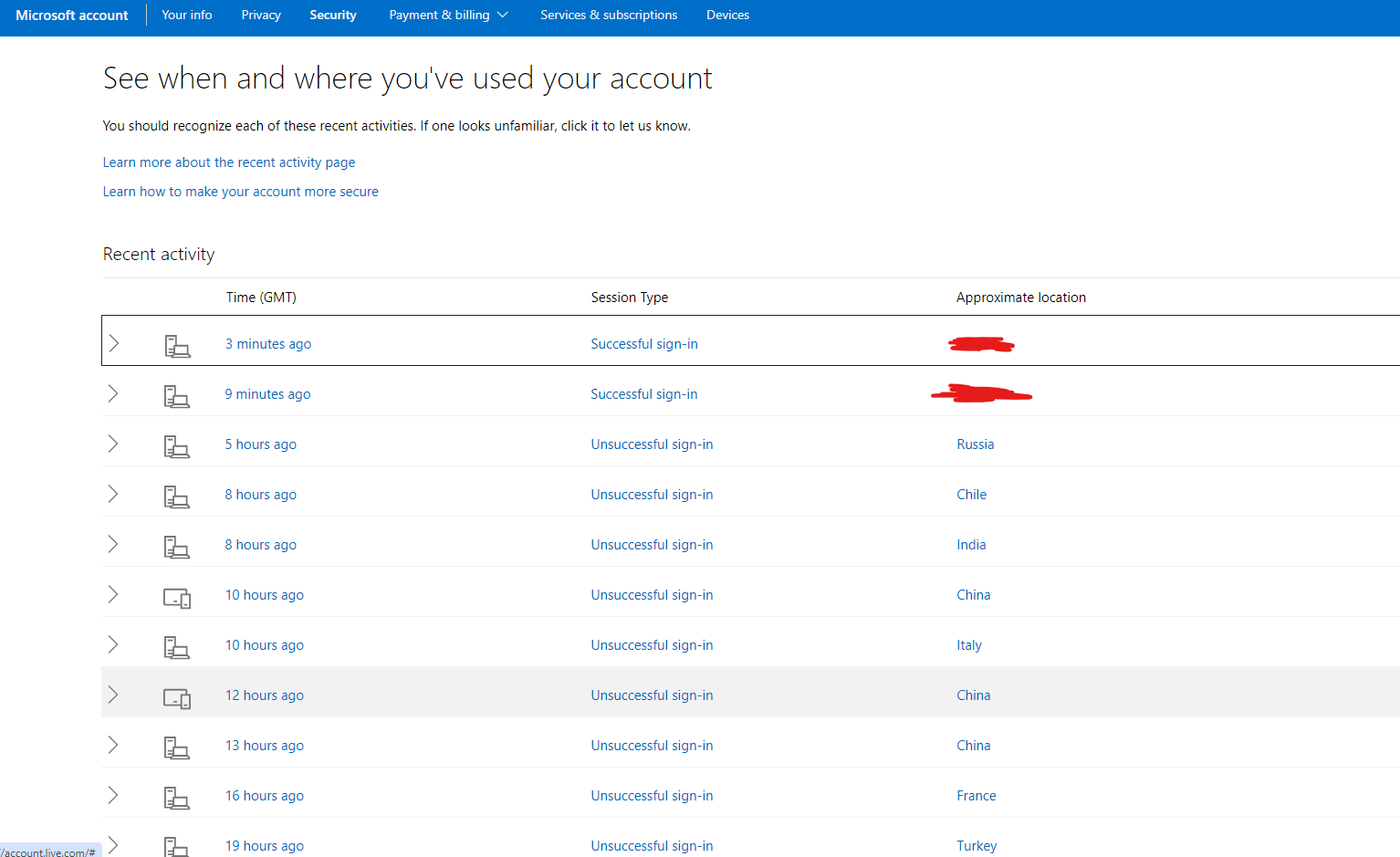Open the Security tab
This screenshot has width=1400, height=857.
333,15
